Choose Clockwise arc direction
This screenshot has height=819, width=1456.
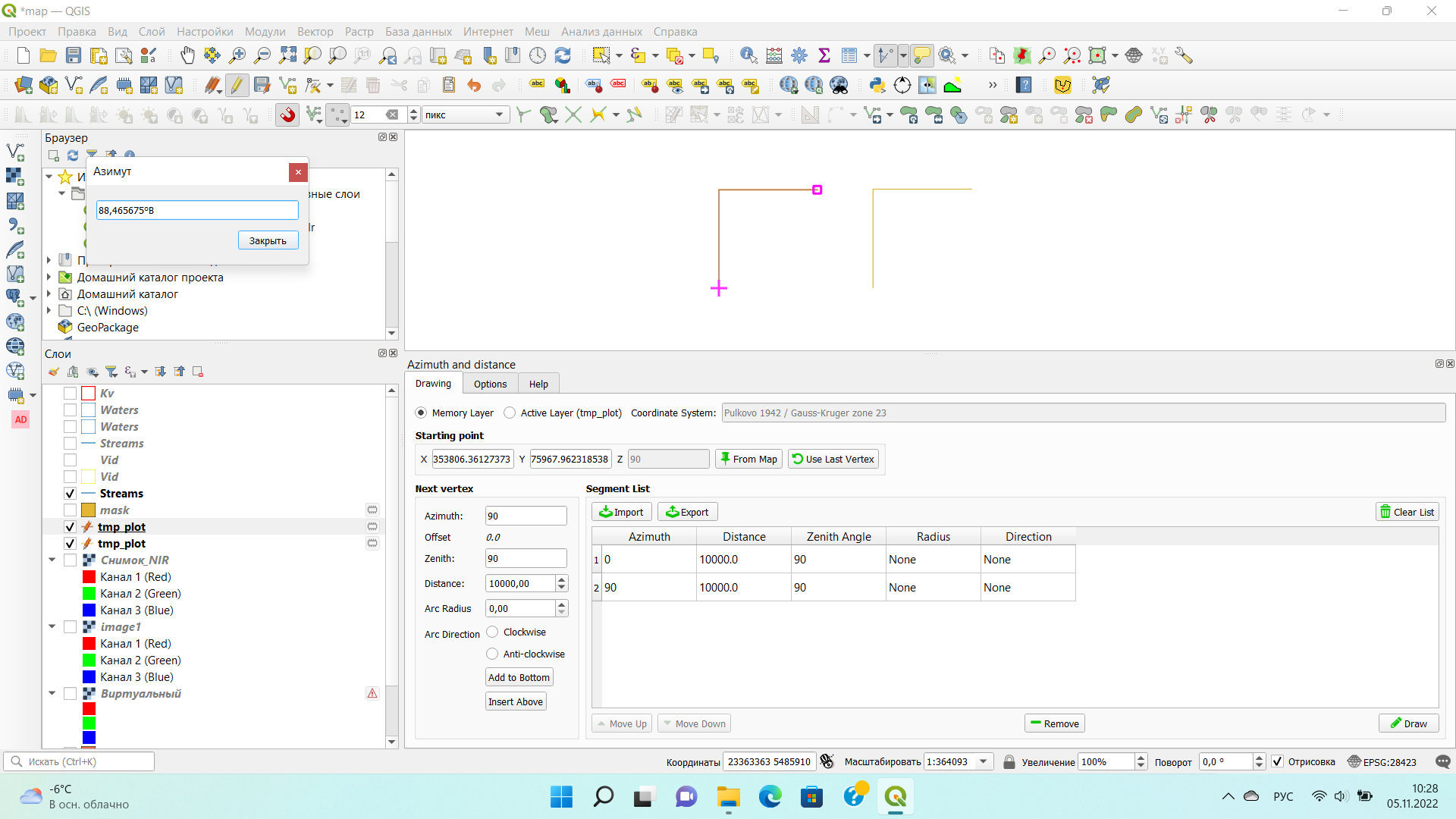pyautogui.click(x=492, y=632)
